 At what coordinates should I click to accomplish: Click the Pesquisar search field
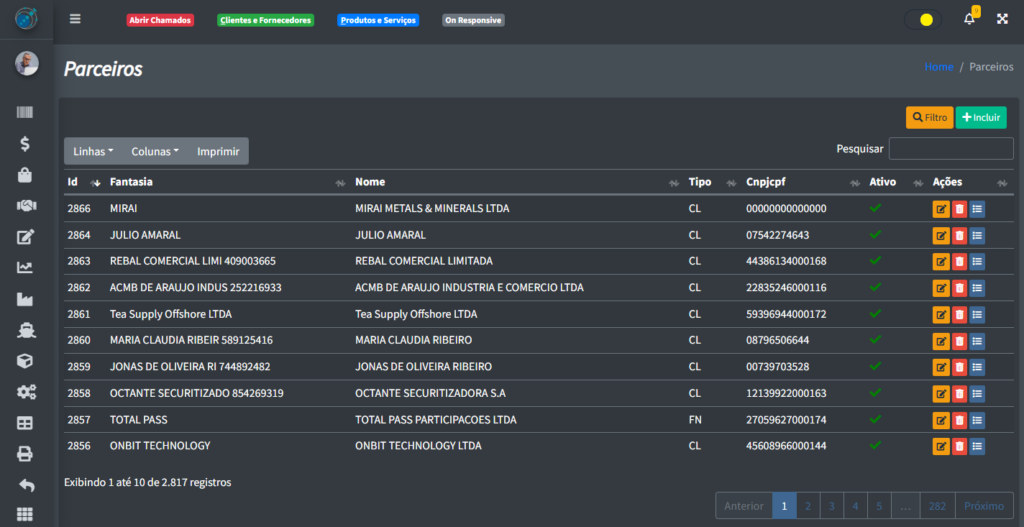pyautogui.click(x=950, y=149)
